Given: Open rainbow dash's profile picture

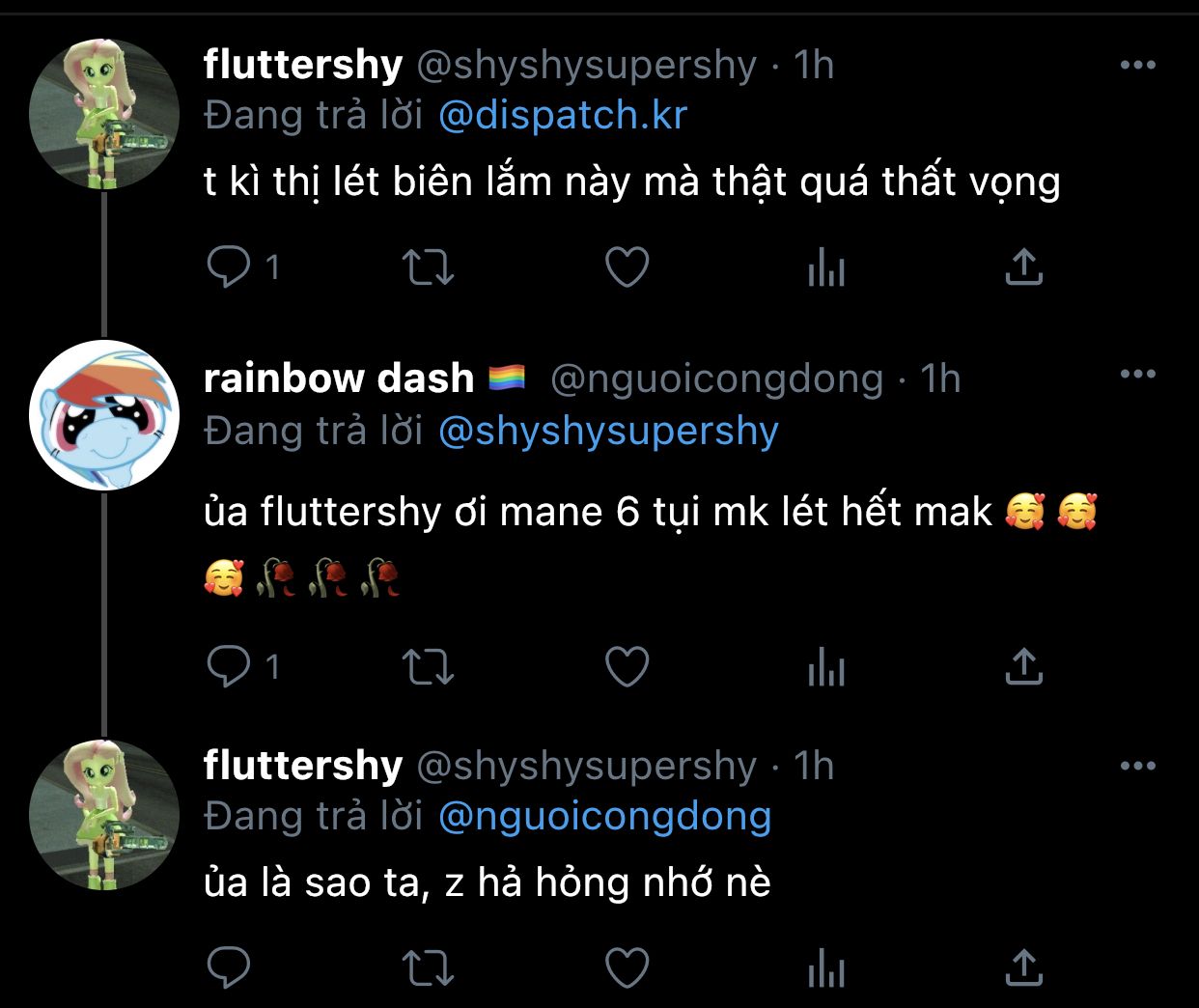Looking at the screenshot, I should tap(104, 415).
